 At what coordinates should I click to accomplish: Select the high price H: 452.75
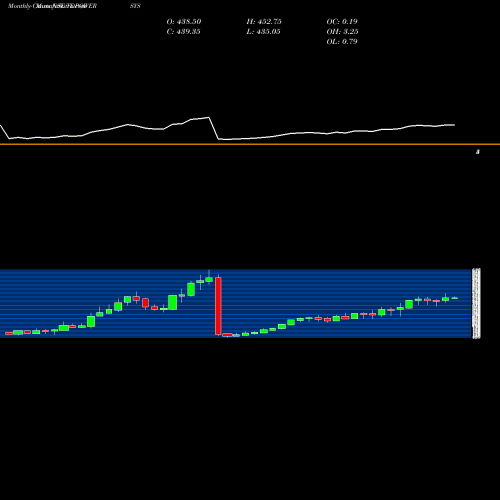click(264, 22)
